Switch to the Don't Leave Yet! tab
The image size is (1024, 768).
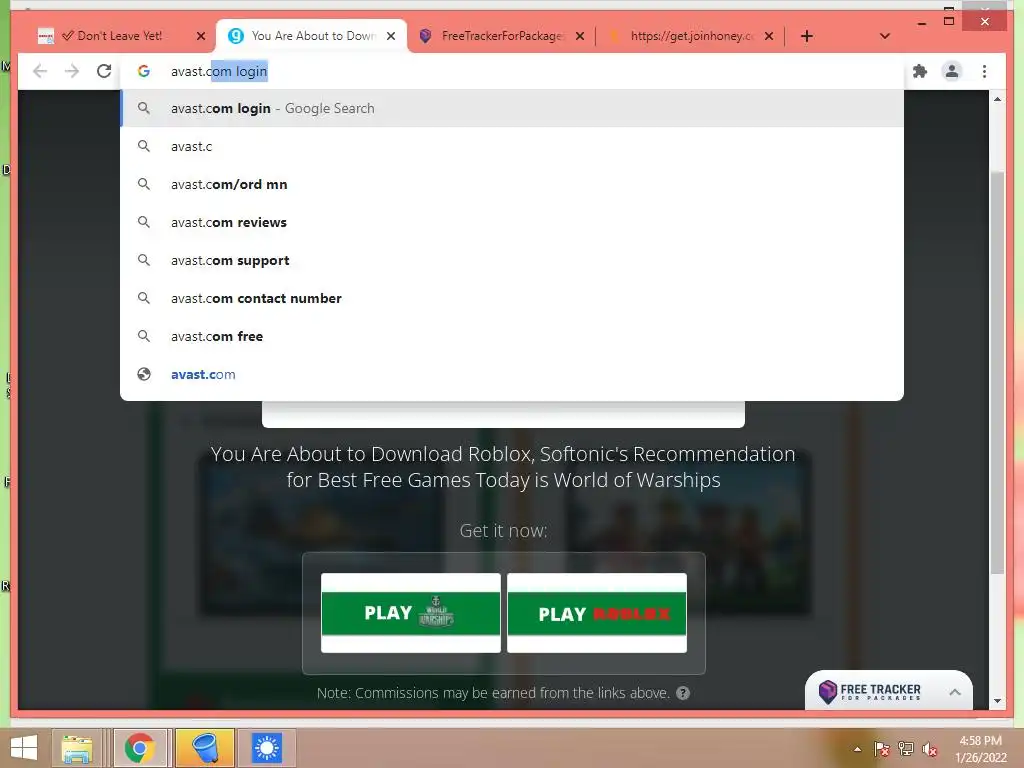(120, 36)
